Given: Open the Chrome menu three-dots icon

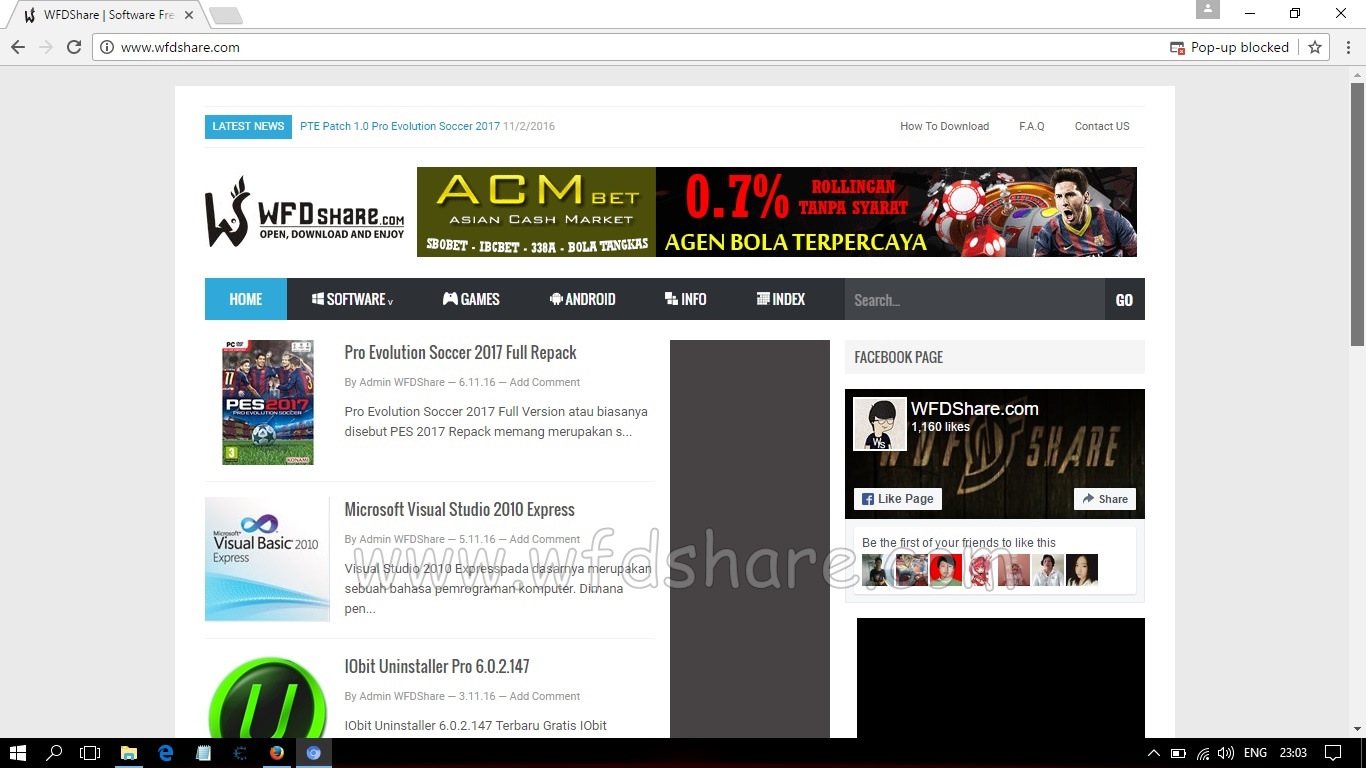Looking at the screenshot, I should pyautogui.click(x=1349, y=47).
